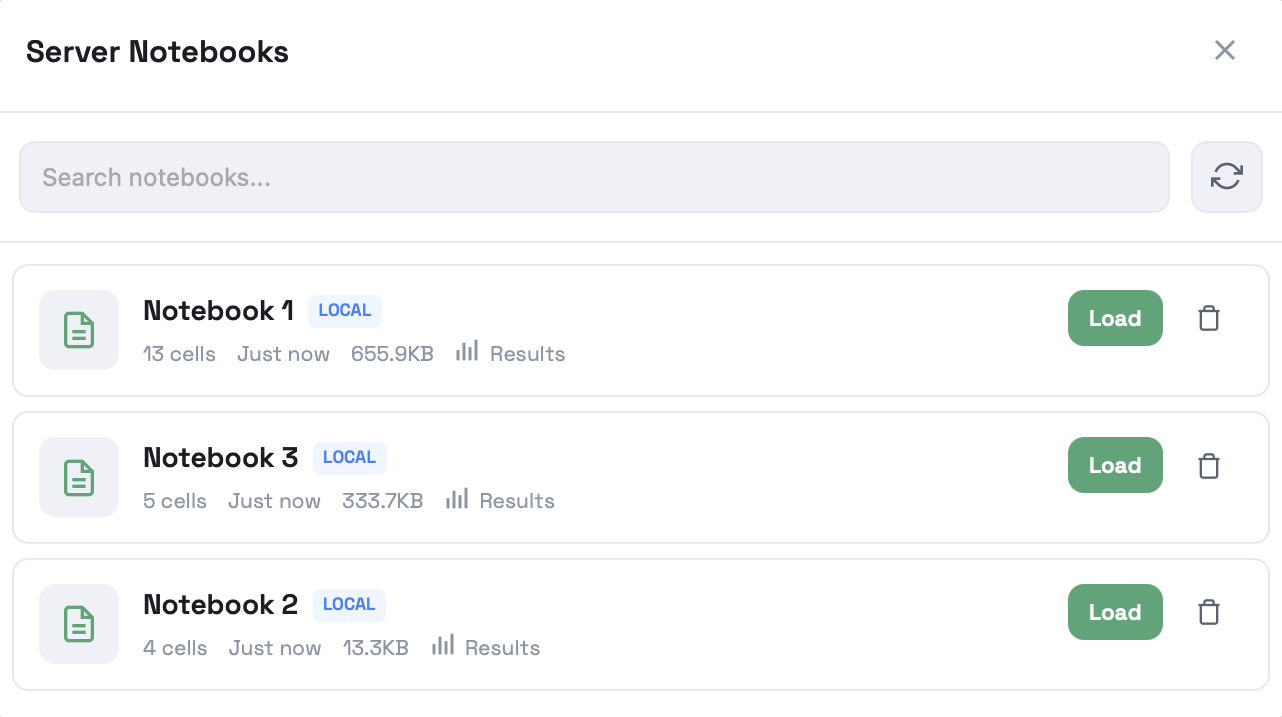This screenshot has height=717, width=1282.
Task: Delete Notebook 2 with trash icon
Action: click(1209, 612)
